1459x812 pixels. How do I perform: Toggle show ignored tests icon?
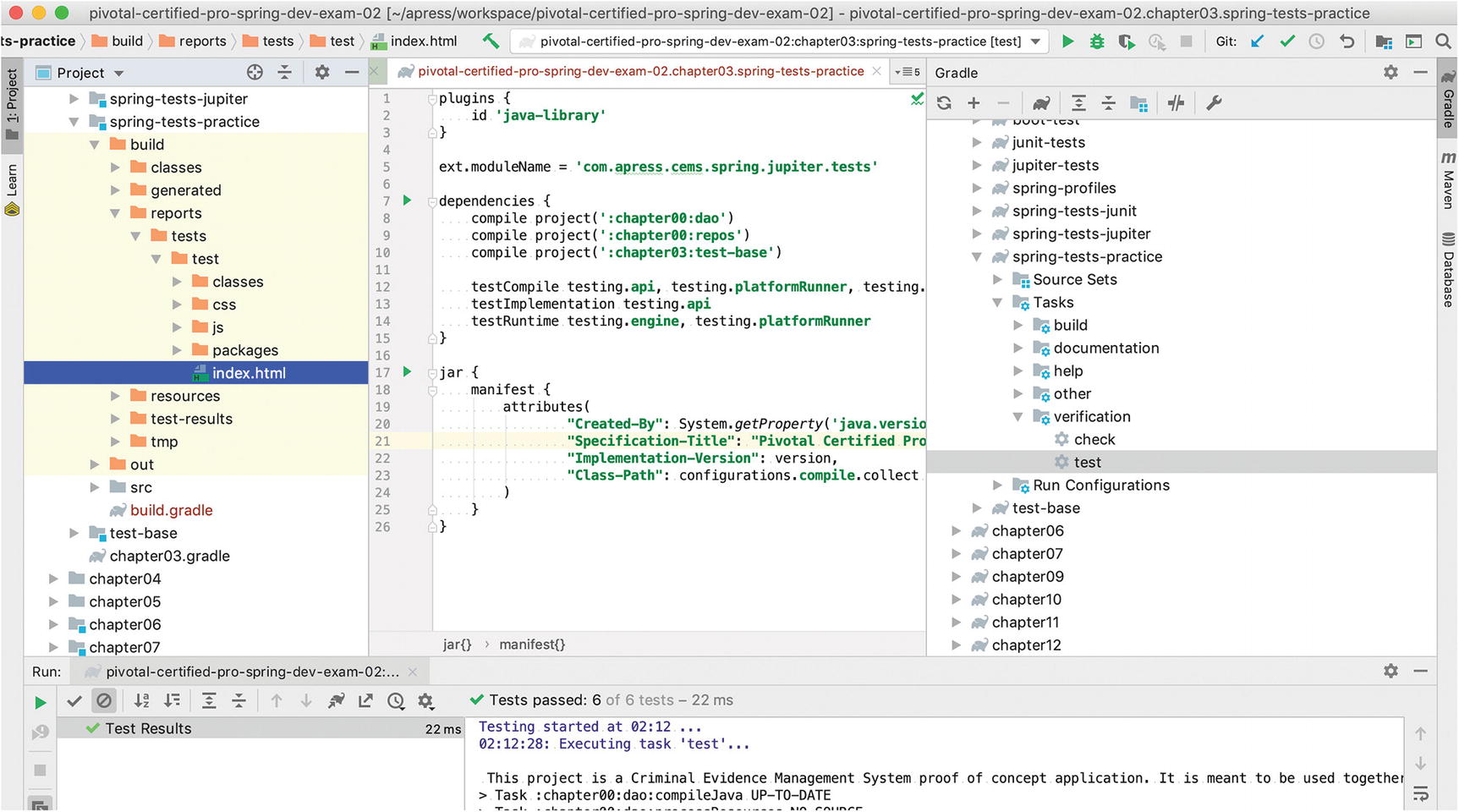pyautogui.click(x=103, y=700)
